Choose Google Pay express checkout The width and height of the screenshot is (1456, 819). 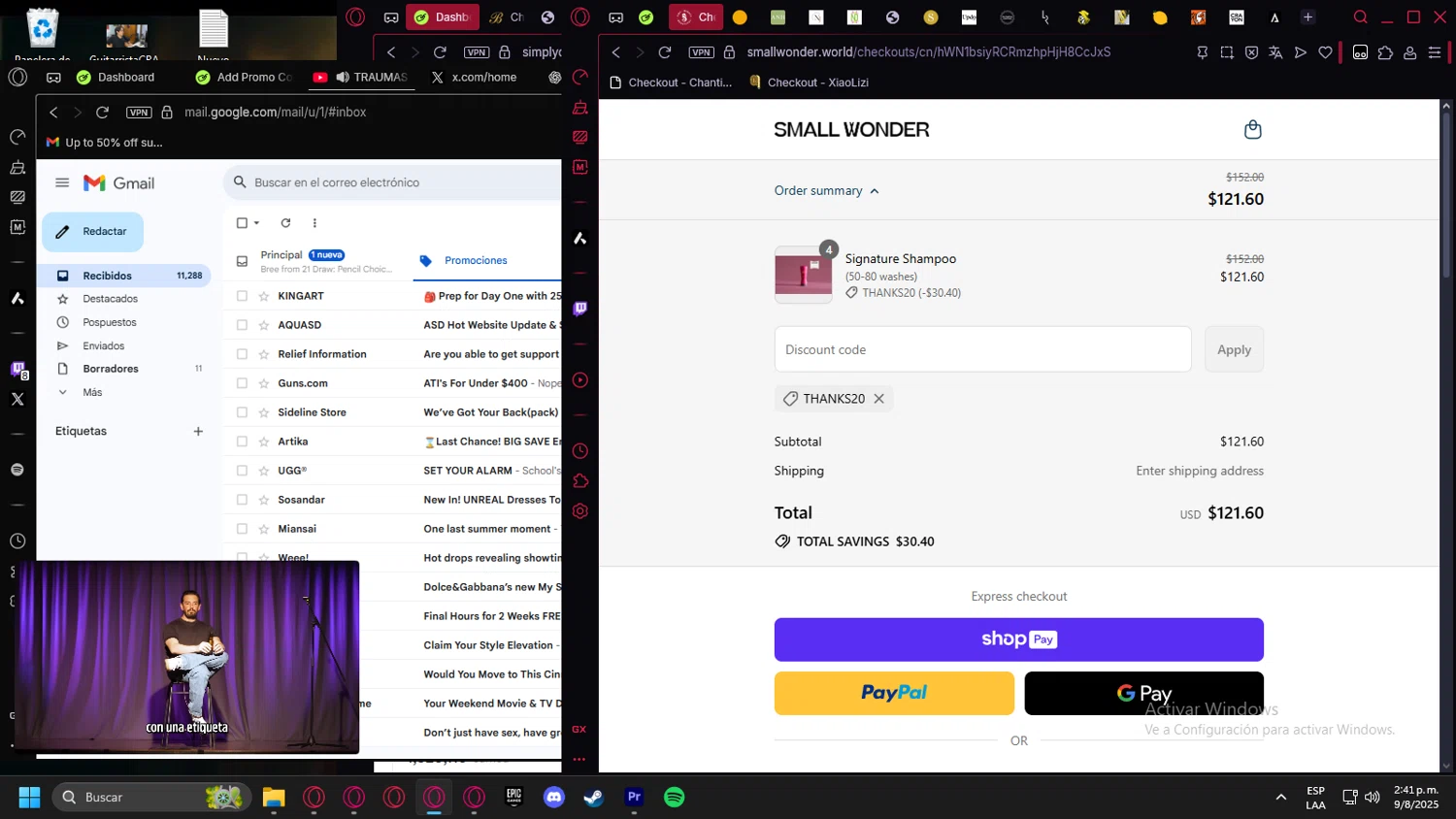1143,693
